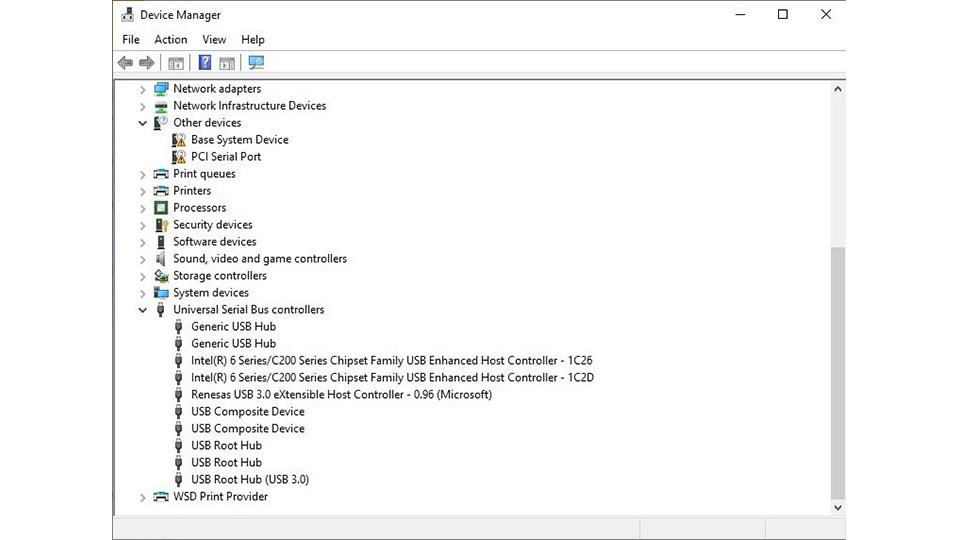Click the Show/Hide Action Pane icon

coord(227,63)
